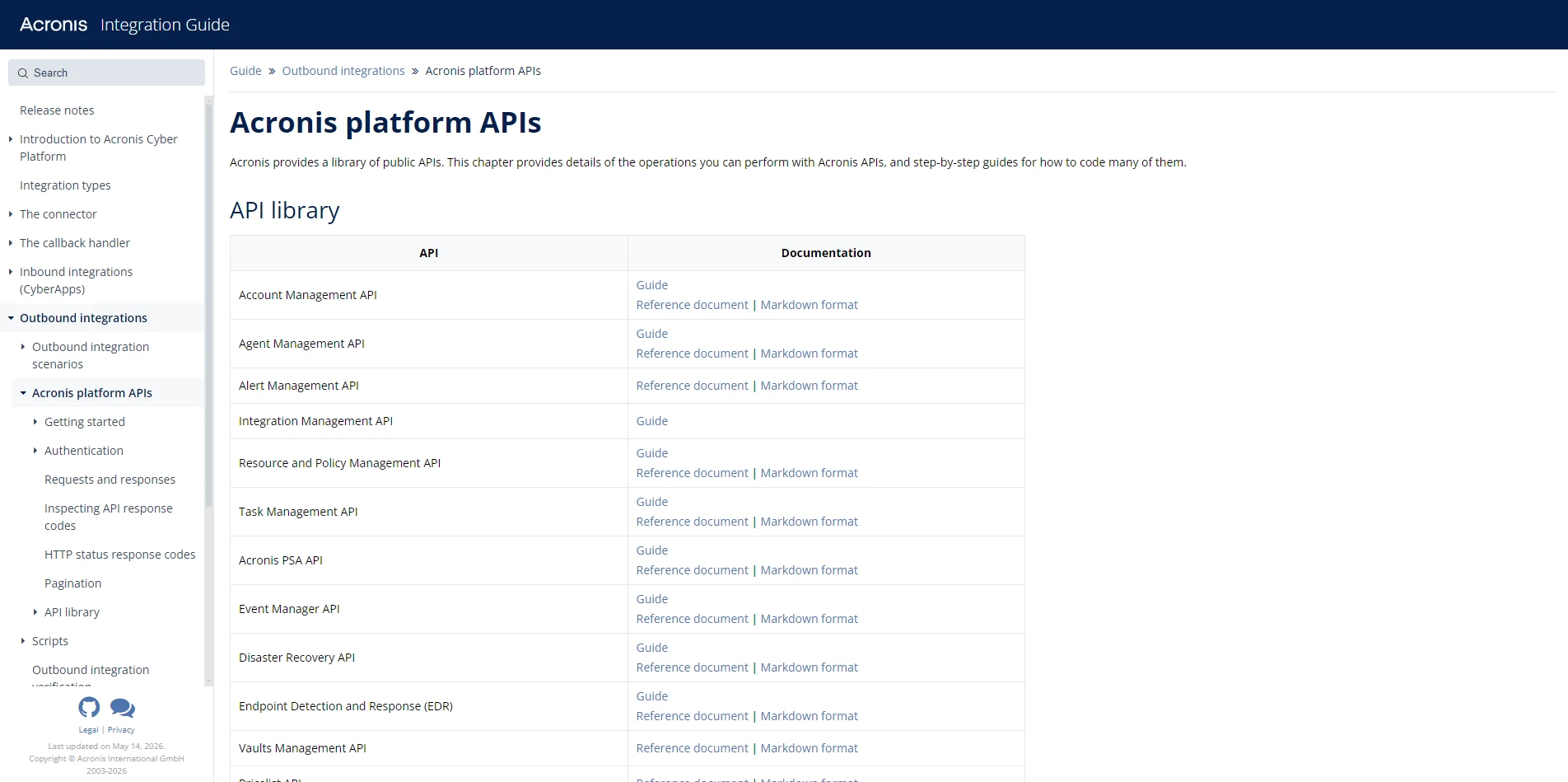Open HTTP status response codes page
The image size is (1568, 782).
tap(119, 555)
